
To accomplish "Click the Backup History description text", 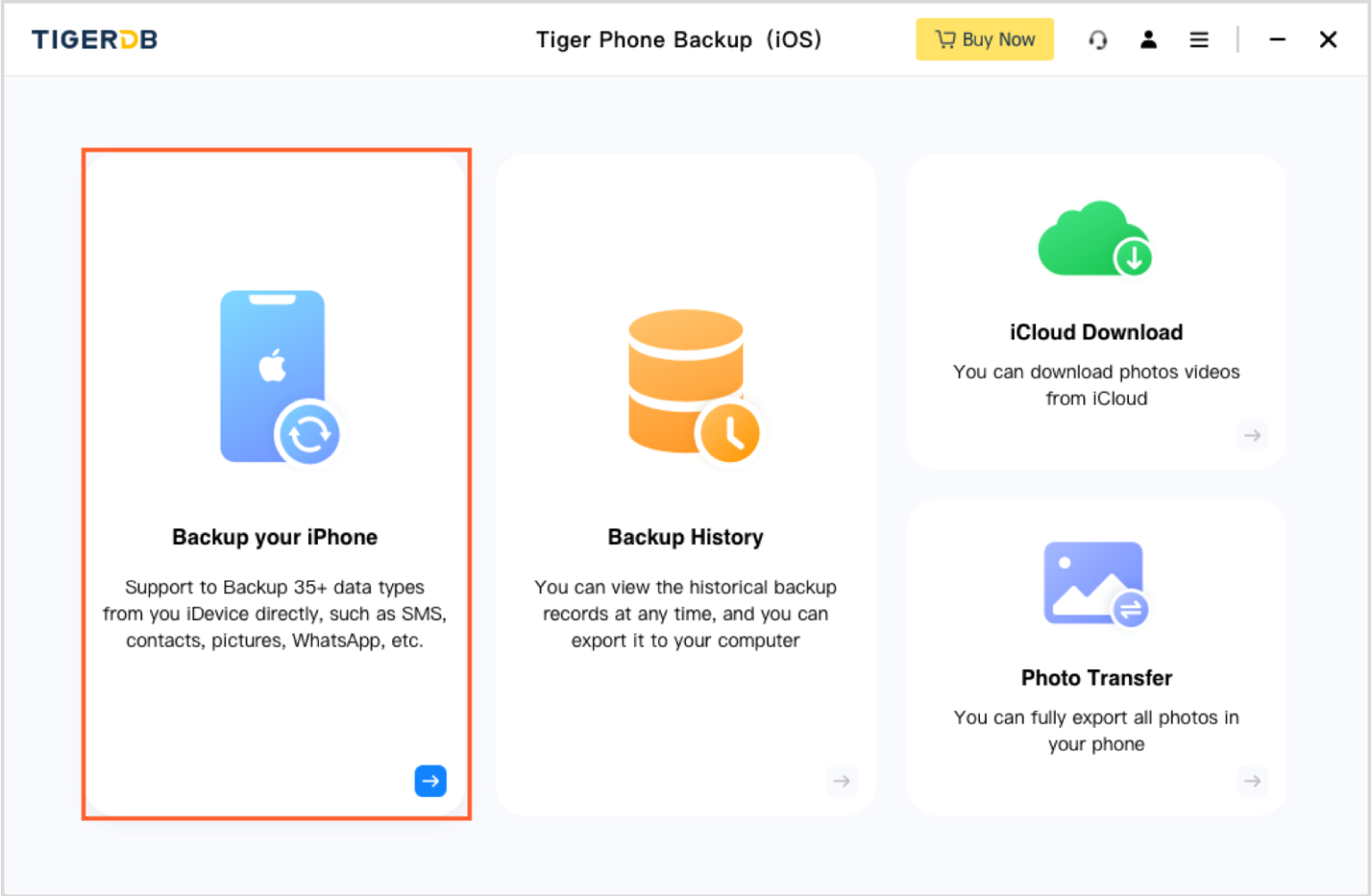I will [x=685, y=614].
